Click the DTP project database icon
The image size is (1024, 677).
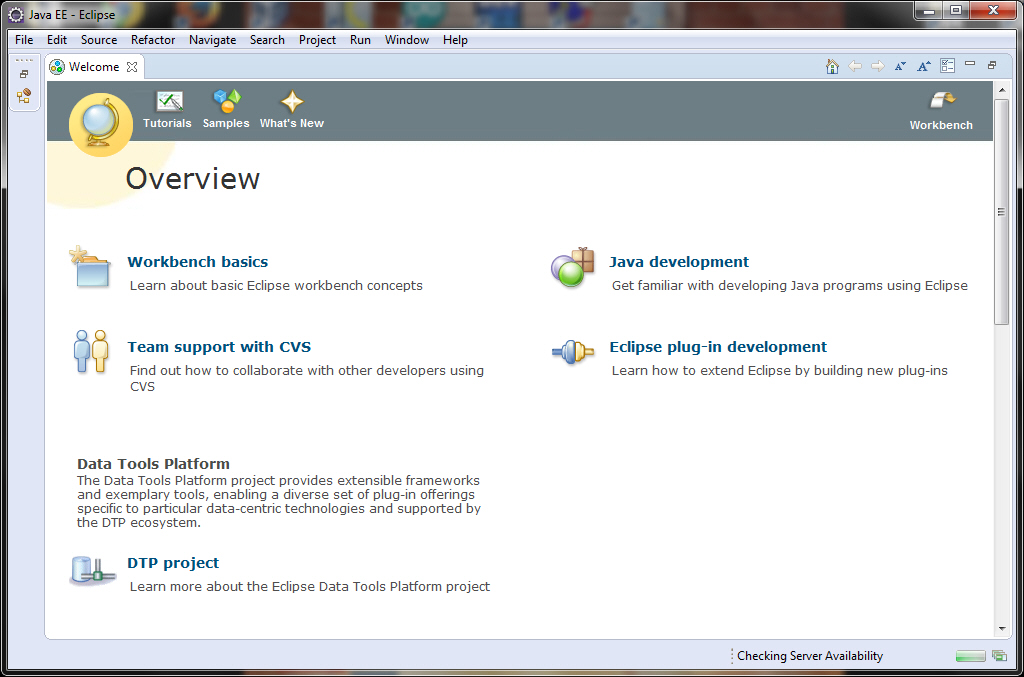coord(92,570)
